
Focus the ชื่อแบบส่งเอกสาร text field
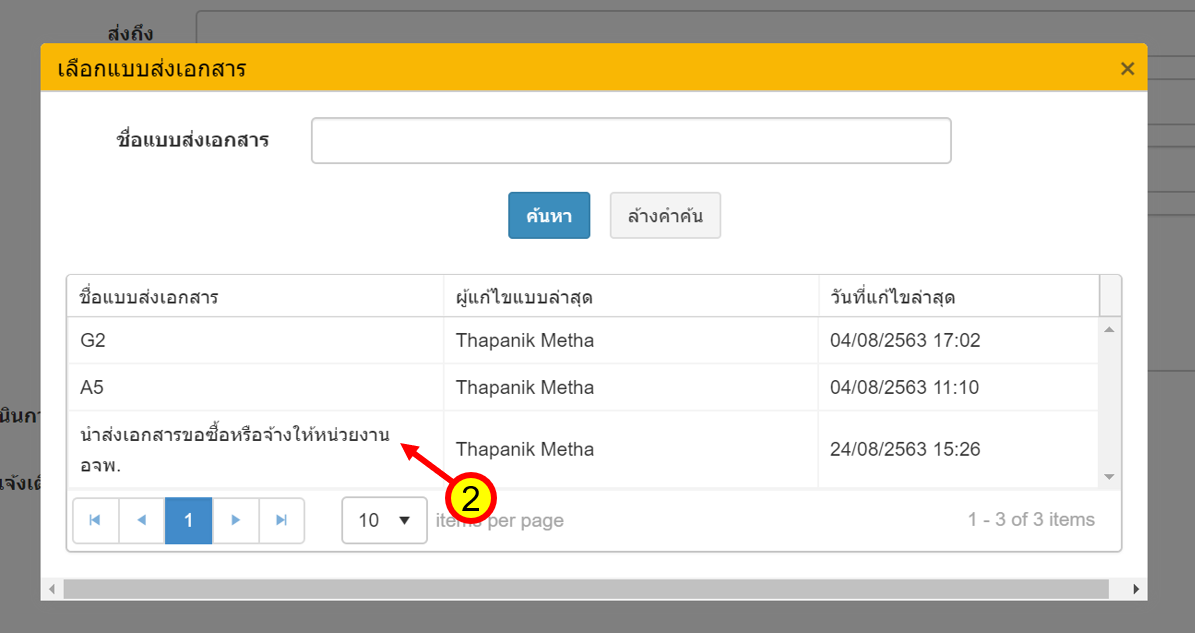[x=630, y=141]
